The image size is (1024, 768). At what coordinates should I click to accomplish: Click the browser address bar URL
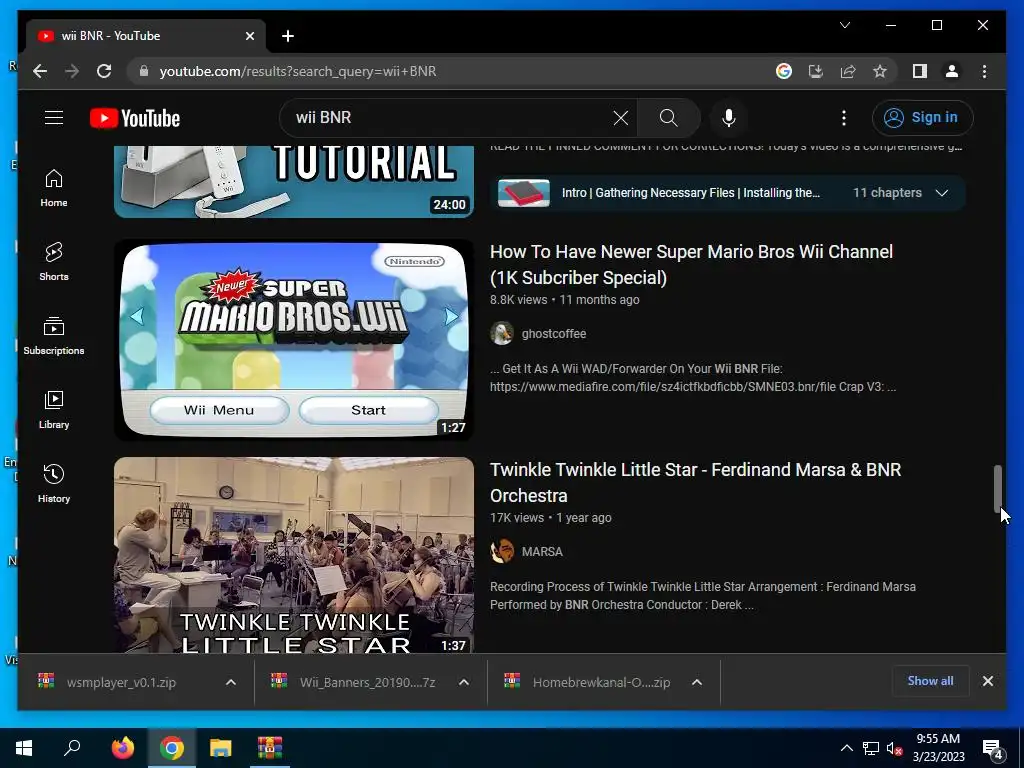pyautogui.click(x=298, y=71)
